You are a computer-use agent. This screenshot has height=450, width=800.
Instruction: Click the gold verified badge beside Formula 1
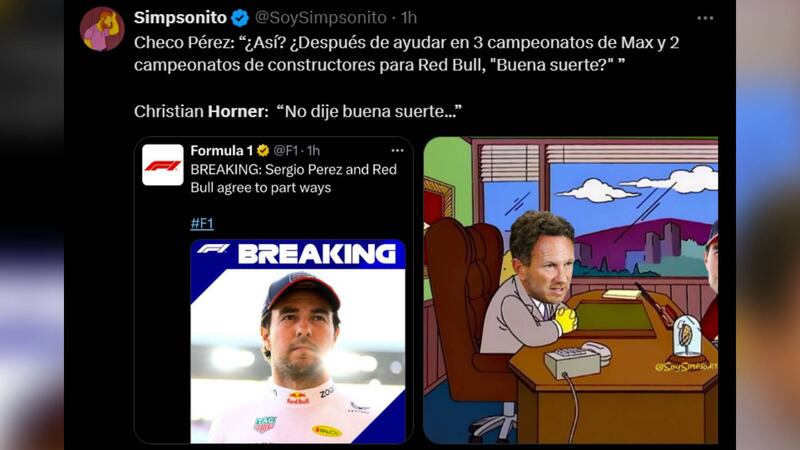(x=263, y=151)
